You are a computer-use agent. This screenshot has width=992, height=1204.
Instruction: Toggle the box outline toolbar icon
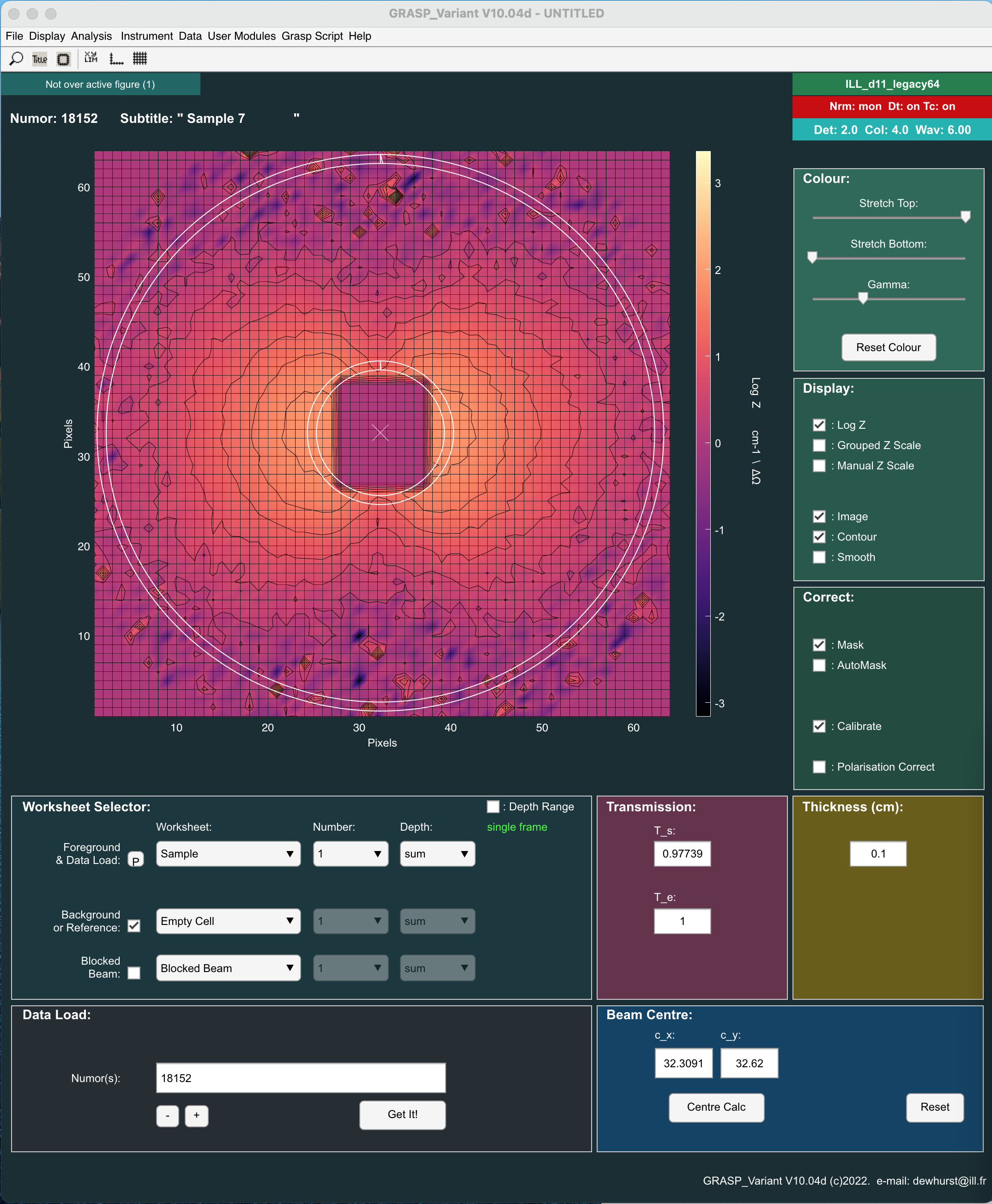(63, 59)
